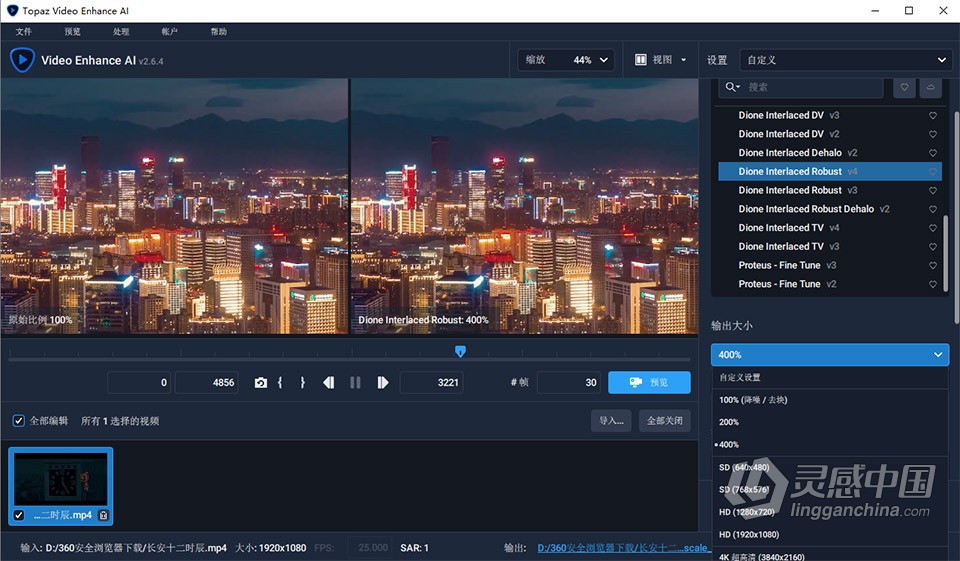The height and width of the screenshot is (561, 960).
Task: Set trim end with the right brace icon
Action: point(302,383)
